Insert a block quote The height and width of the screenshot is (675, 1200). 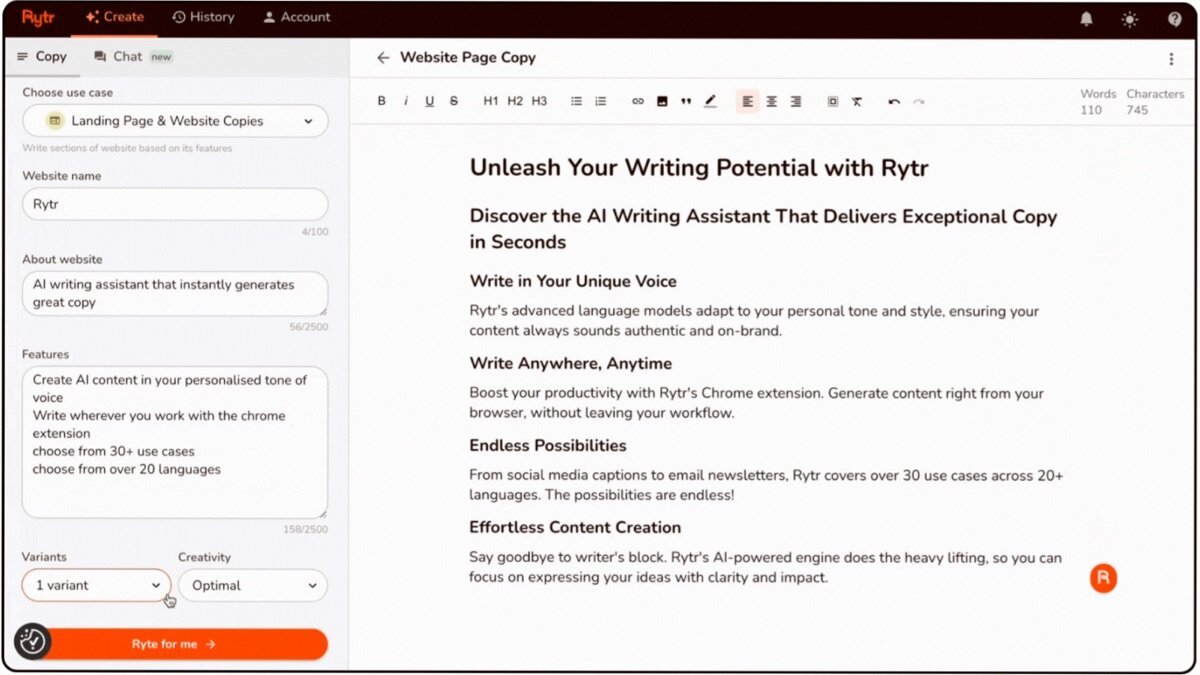(686, 101)
